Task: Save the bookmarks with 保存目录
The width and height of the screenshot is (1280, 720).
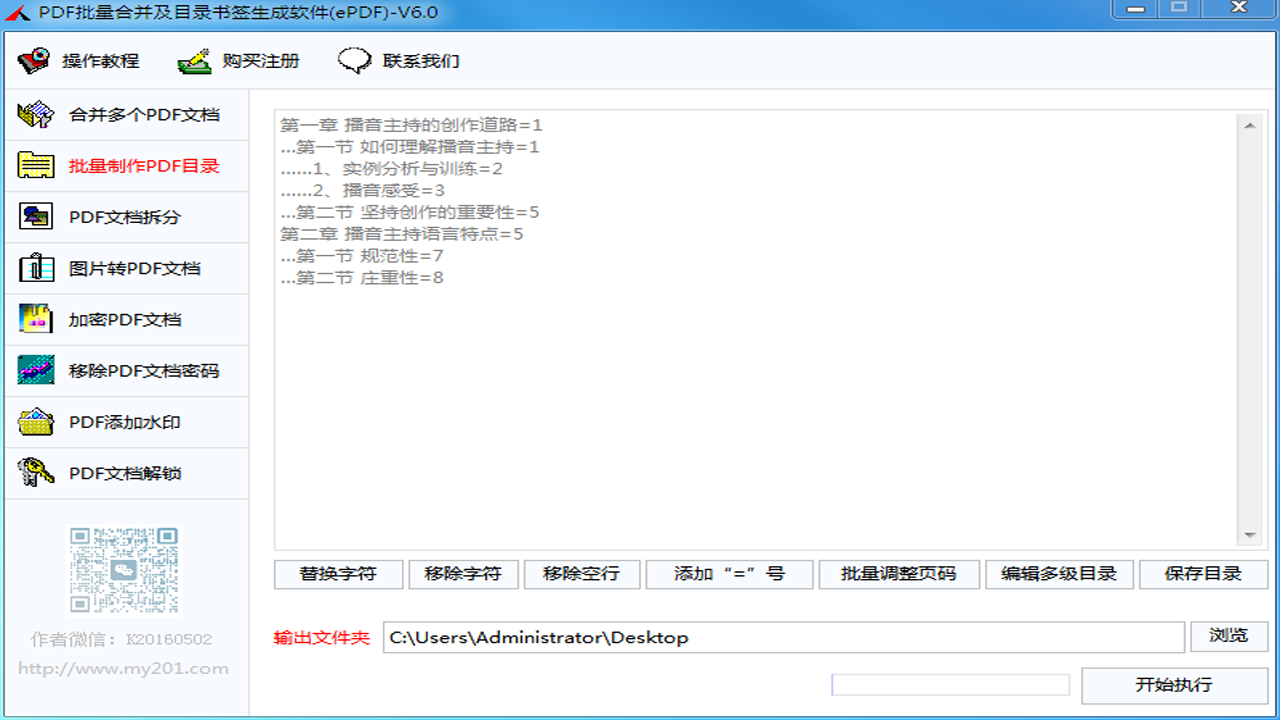Action: (1203, 574)
